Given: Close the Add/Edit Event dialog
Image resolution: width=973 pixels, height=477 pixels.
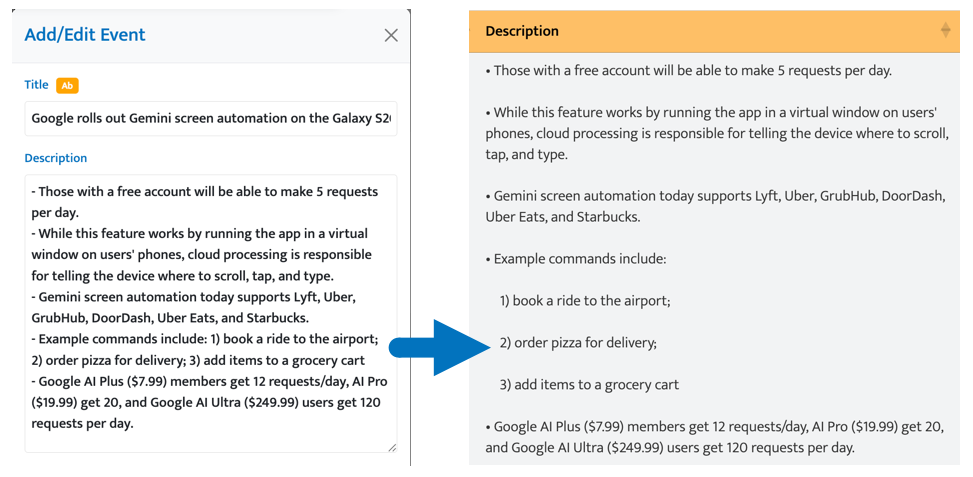Looking at the screenshot, I should click(391, 35).
